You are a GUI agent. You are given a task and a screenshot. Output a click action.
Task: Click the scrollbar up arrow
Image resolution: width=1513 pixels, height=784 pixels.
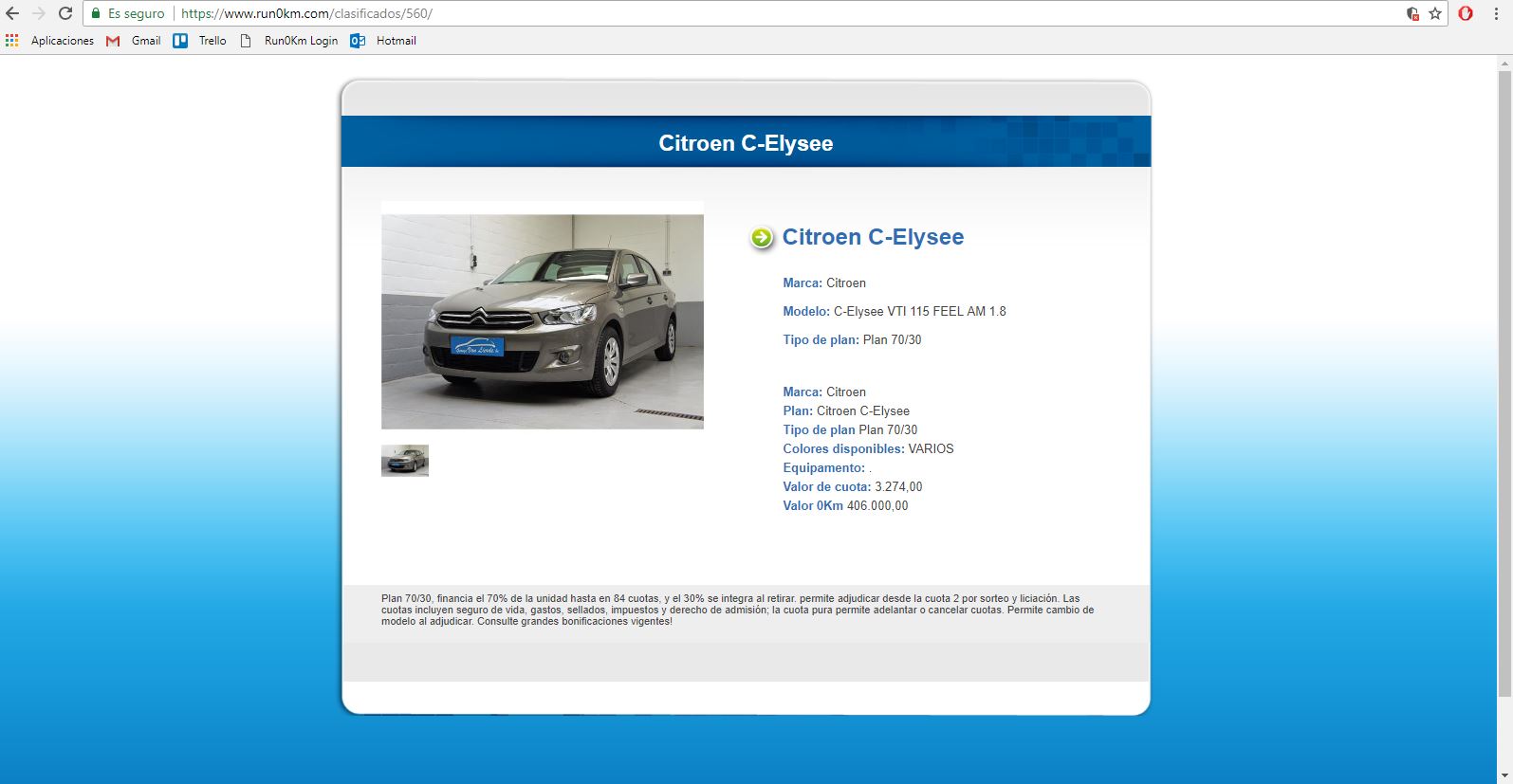pyautogui.click(x=1504, y=64)
